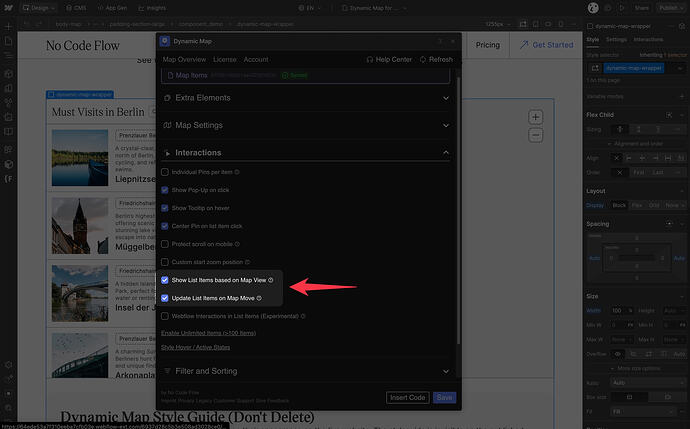Collapse the Interactions section
Image resolution: width=690 pixels, height=429 pixels.
[x=306, y=153]
